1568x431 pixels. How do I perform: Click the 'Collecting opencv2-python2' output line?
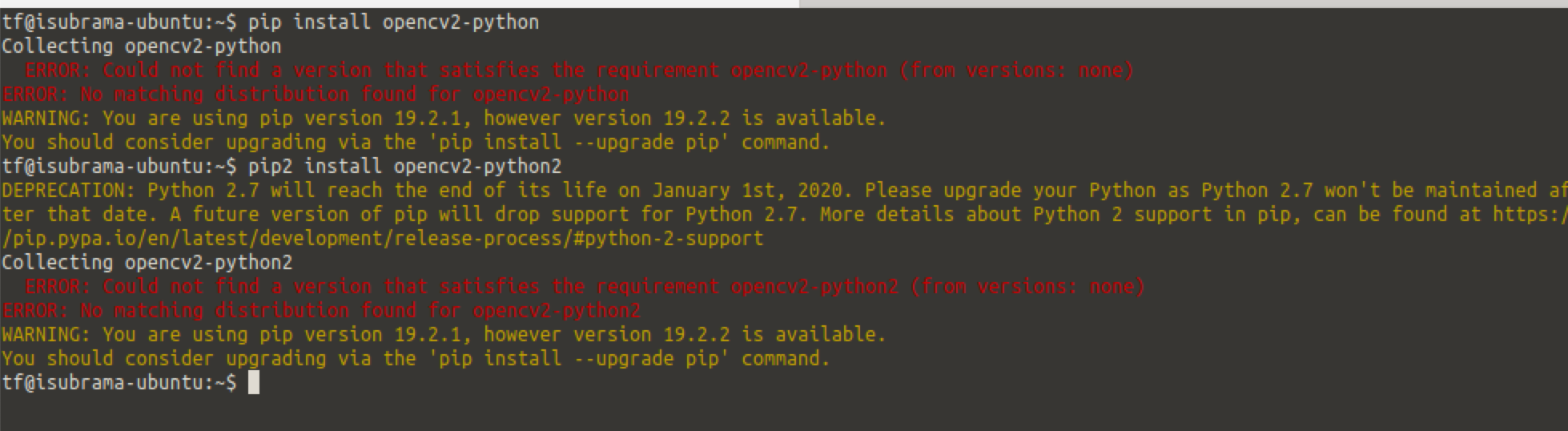pyautogui.click(x=147, y=263)
